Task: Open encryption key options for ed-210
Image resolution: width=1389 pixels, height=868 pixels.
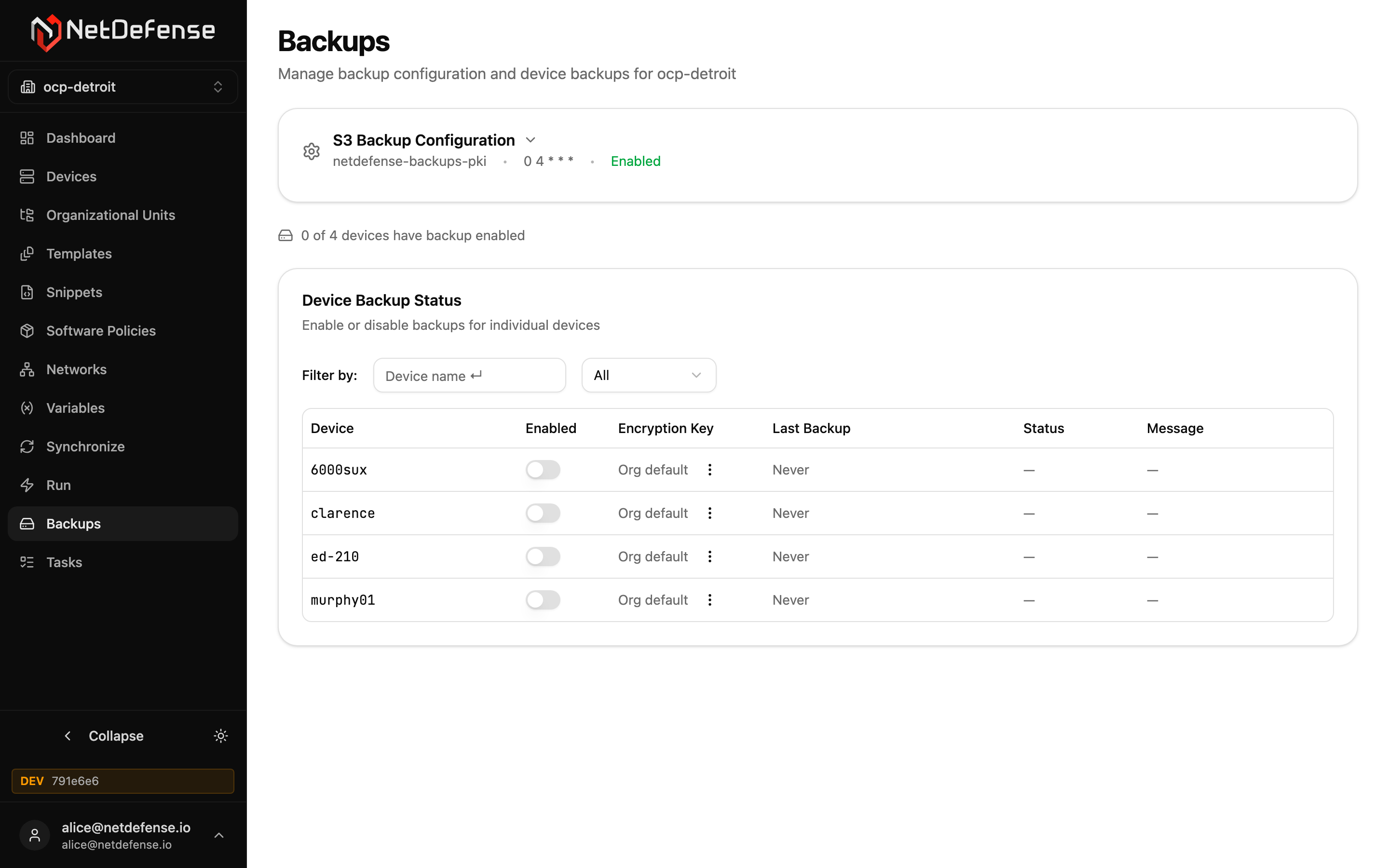Action: click(x=710, y=556)
